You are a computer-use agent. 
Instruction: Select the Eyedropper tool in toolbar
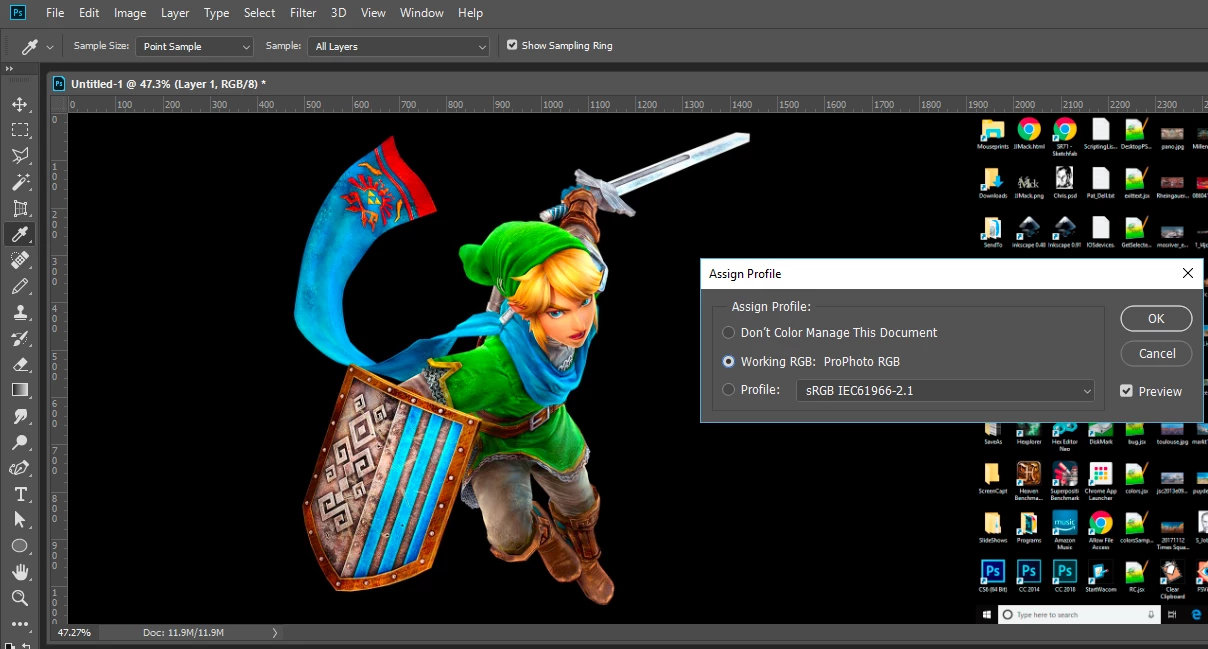[x=20, y=234]
